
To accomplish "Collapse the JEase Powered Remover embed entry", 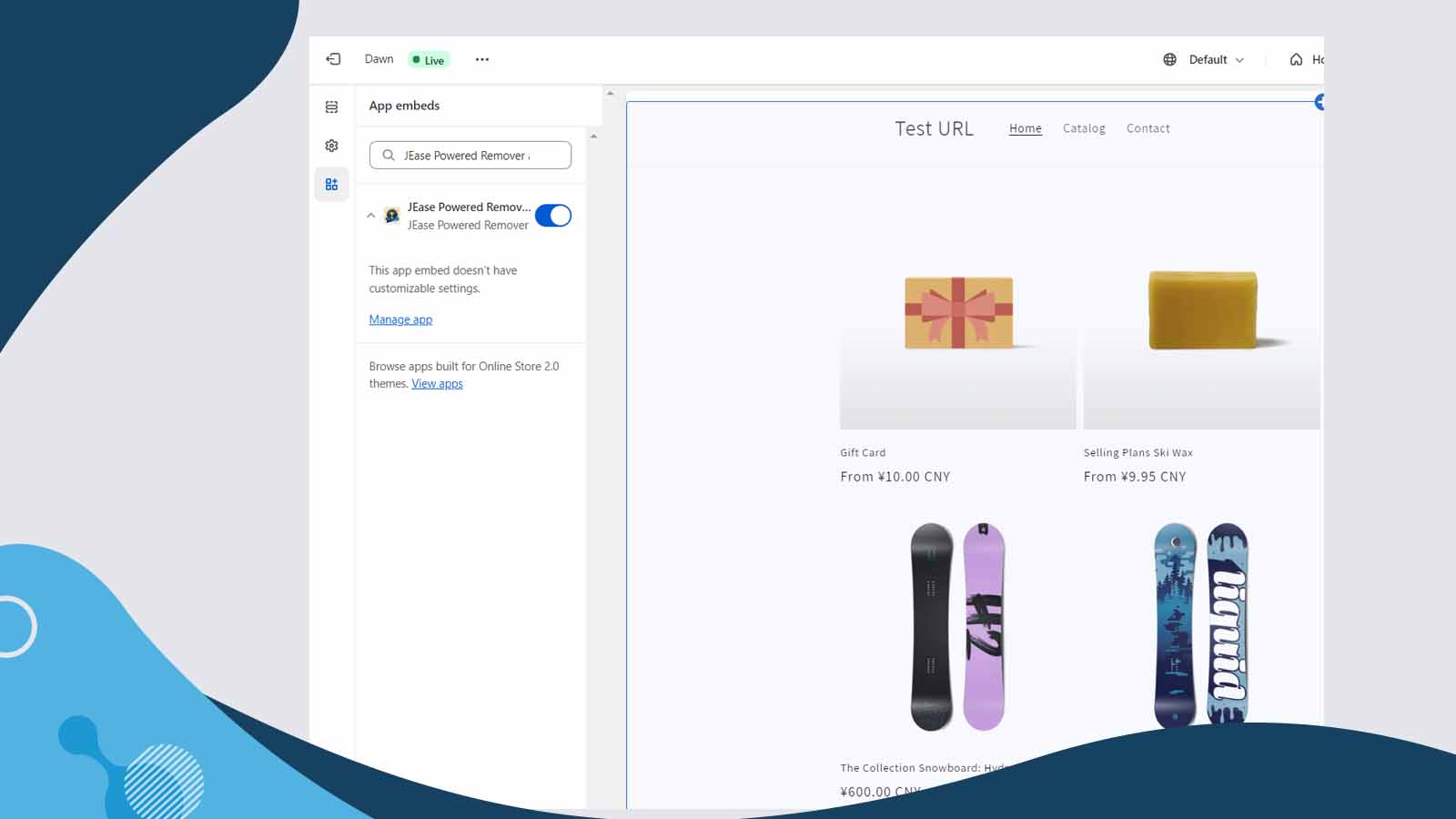I will tap(370, 215).
